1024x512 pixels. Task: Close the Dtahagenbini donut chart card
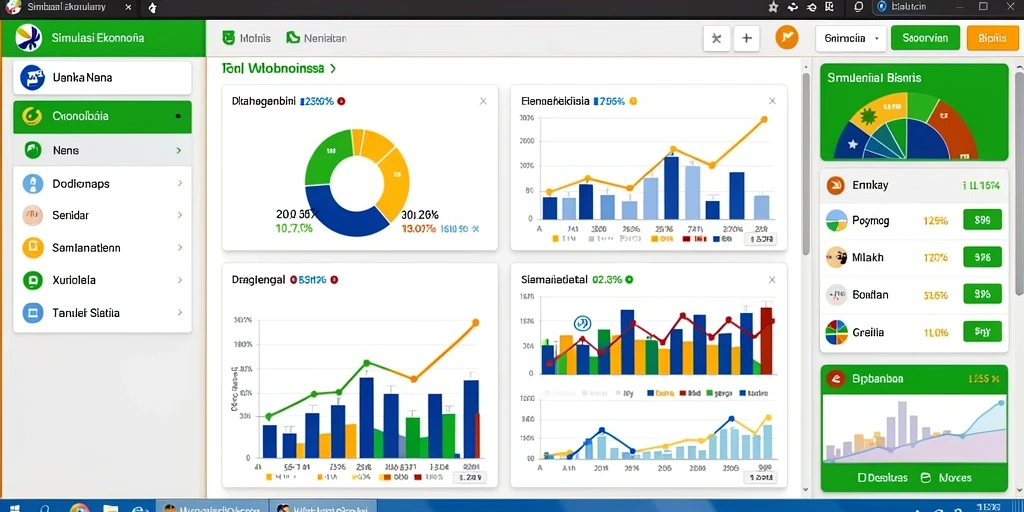483,101
